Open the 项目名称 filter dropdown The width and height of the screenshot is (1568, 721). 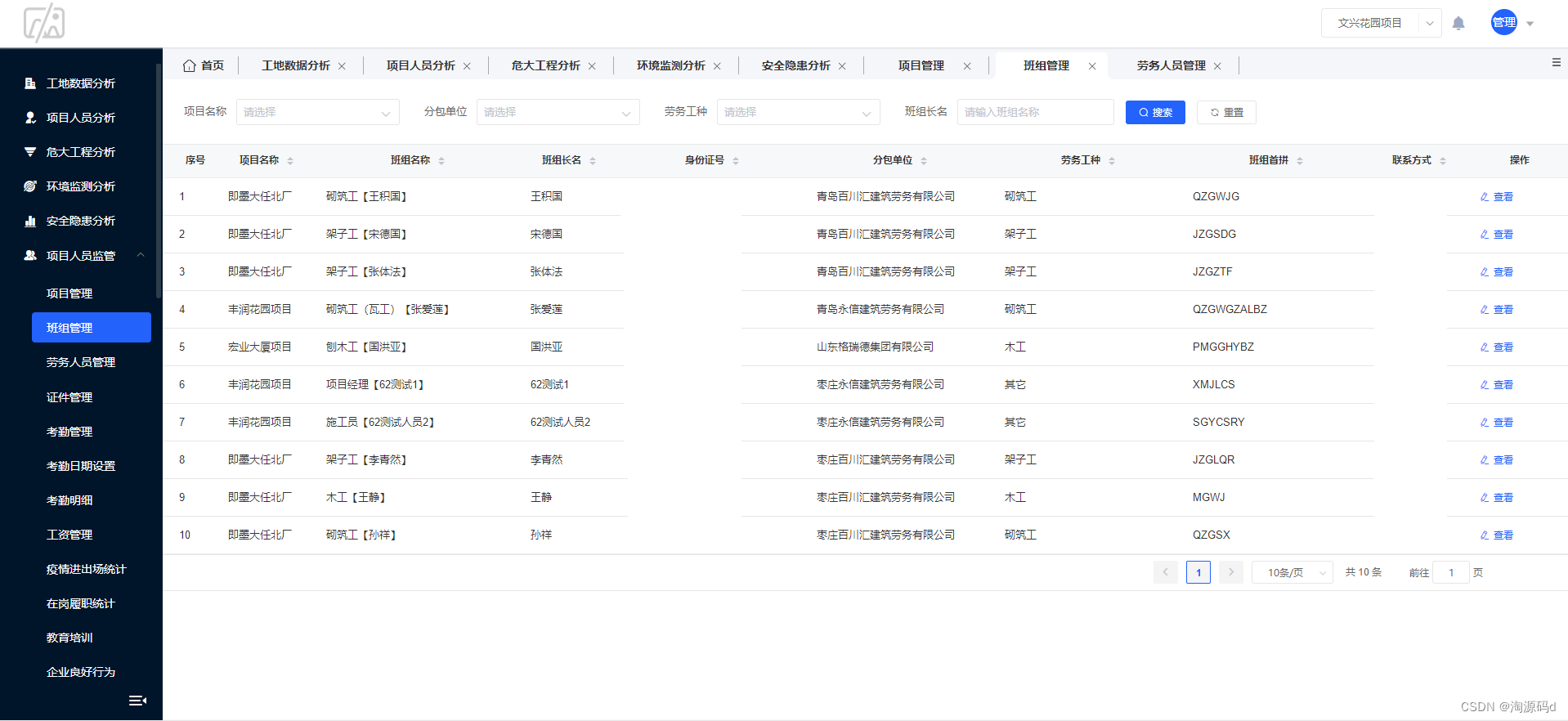[318, 112]
